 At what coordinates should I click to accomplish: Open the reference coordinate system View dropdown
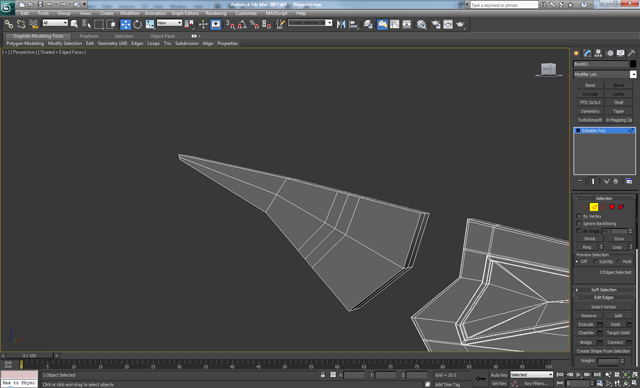[x=169, y=23]
